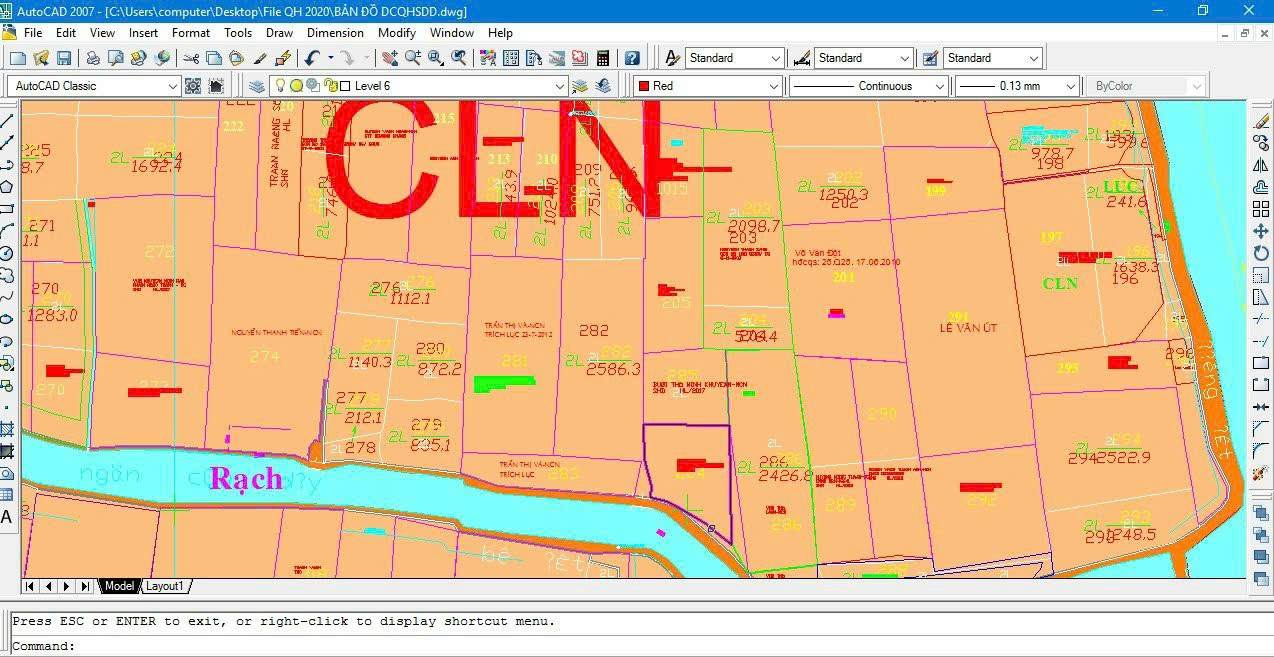
Task: Switch to the Layout1 tab
Action: [x=166, y=586]
